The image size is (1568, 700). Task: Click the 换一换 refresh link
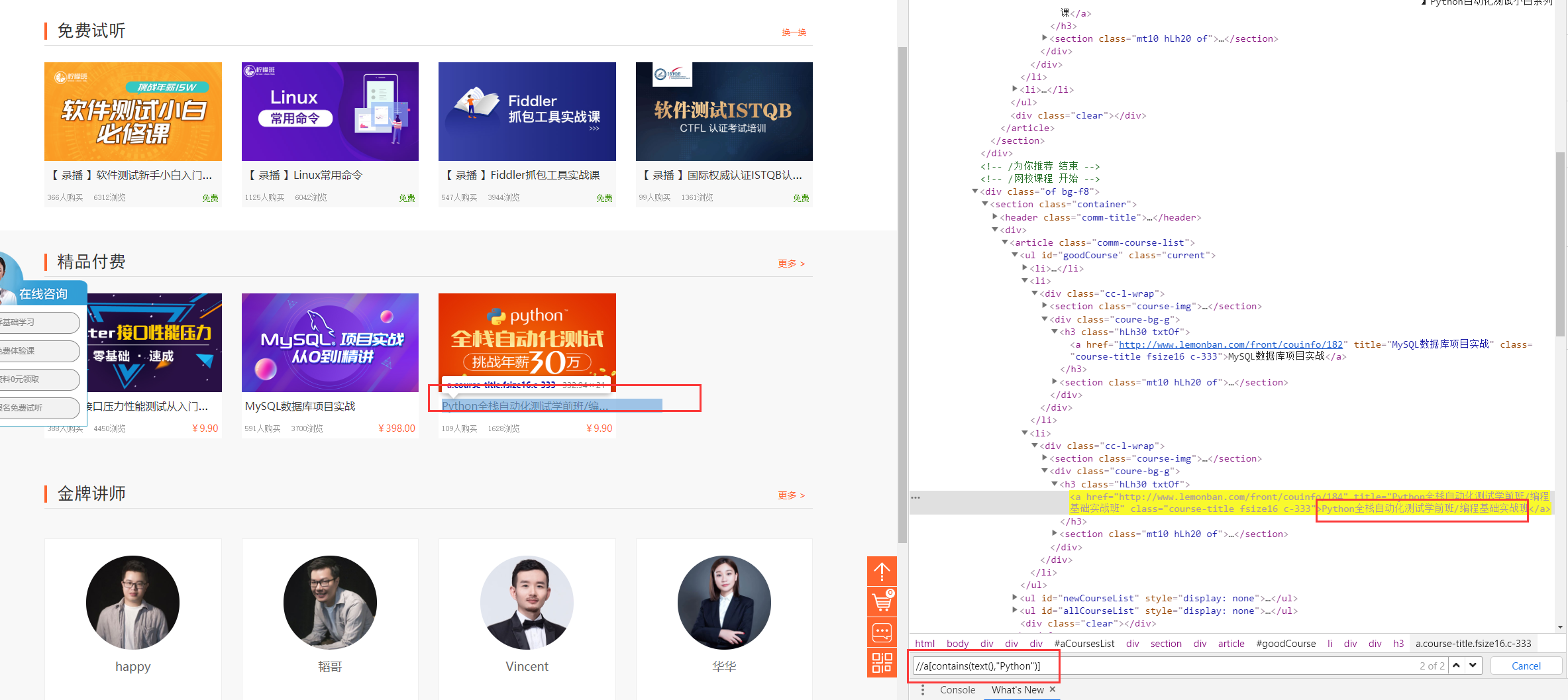coord(794,32)
